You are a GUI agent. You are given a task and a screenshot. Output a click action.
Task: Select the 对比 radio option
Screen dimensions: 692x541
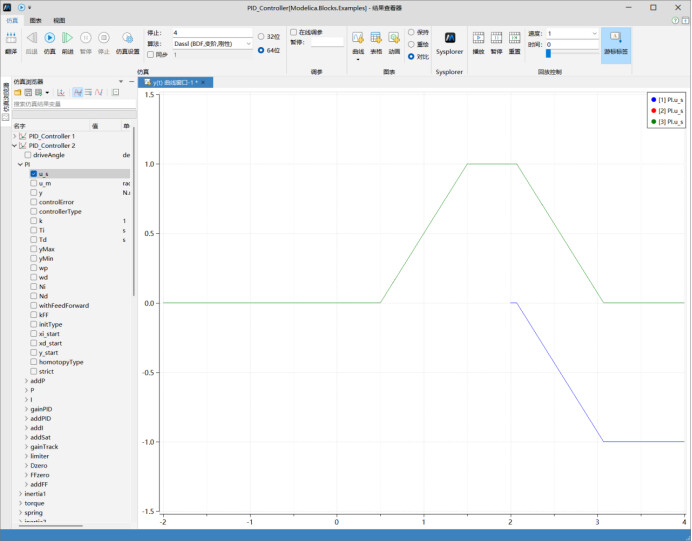click(x=411, y=56)
